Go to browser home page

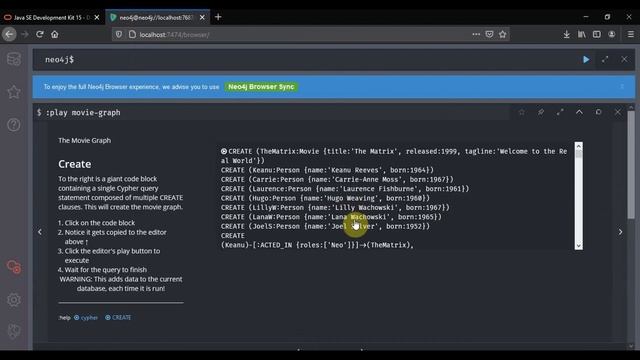click(55, 34)
